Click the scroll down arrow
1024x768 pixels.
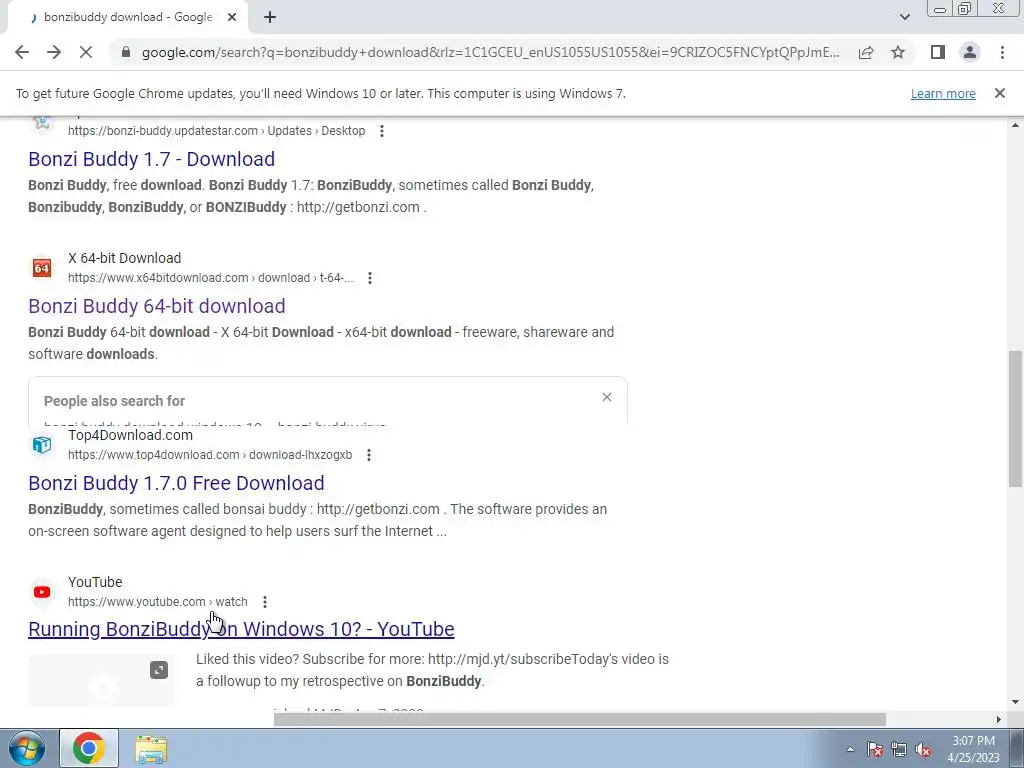coord(1015,702)
